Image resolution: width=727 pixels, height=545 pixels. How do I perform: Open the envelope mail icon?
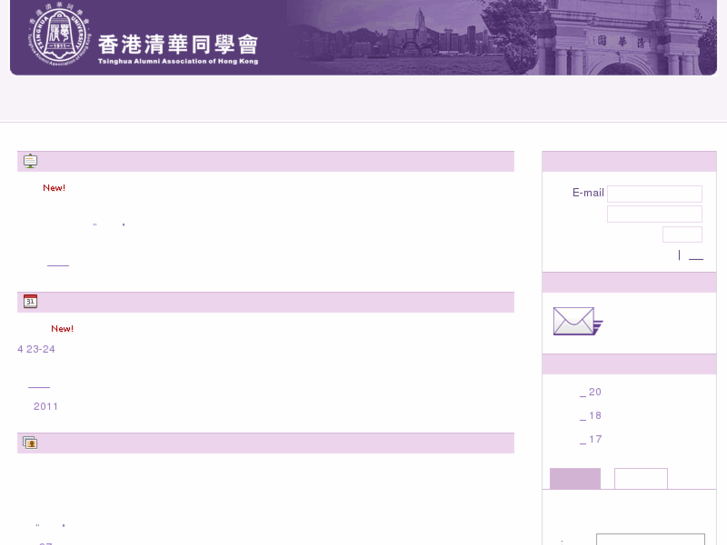tap(578, 321)
